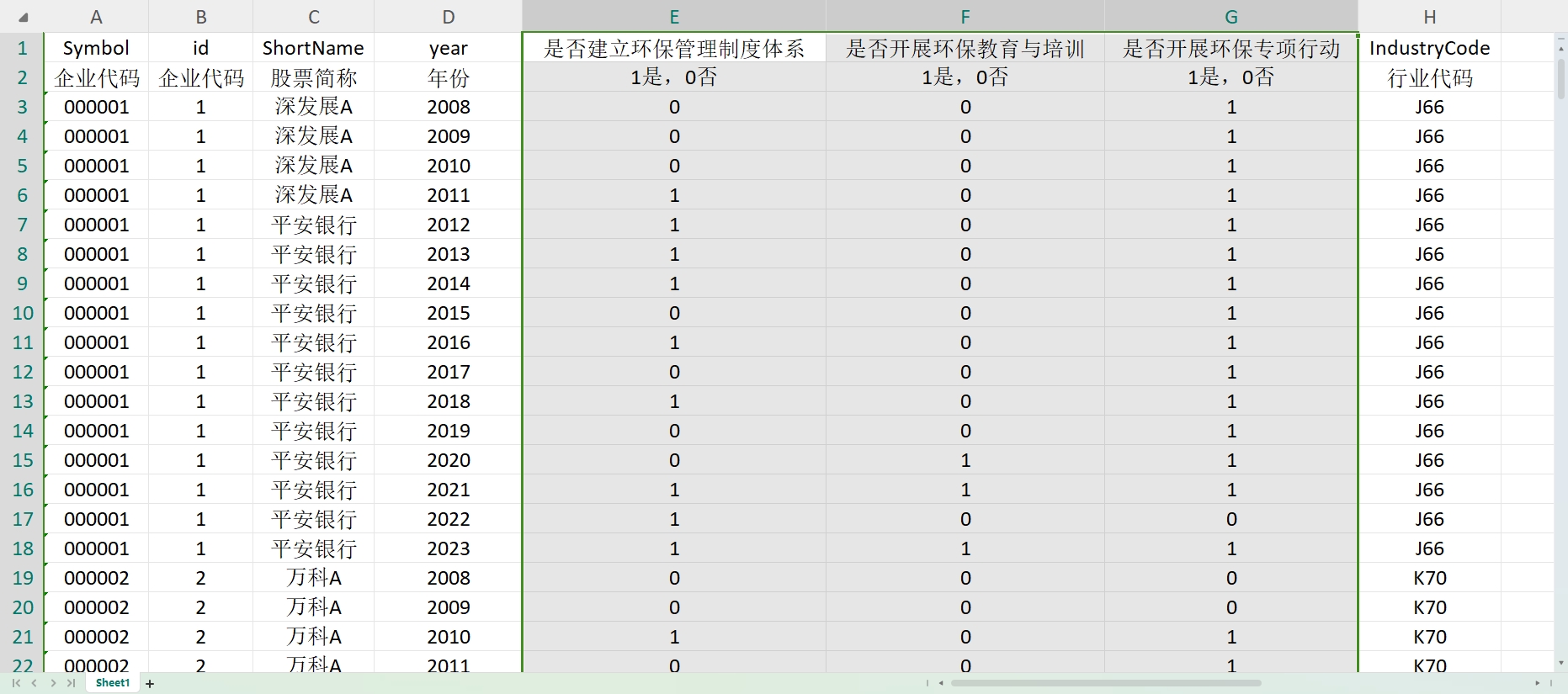Click year cell '2017'
Image resolution: width=1568 pixels, height=694 pixels.
coord(449,372)
